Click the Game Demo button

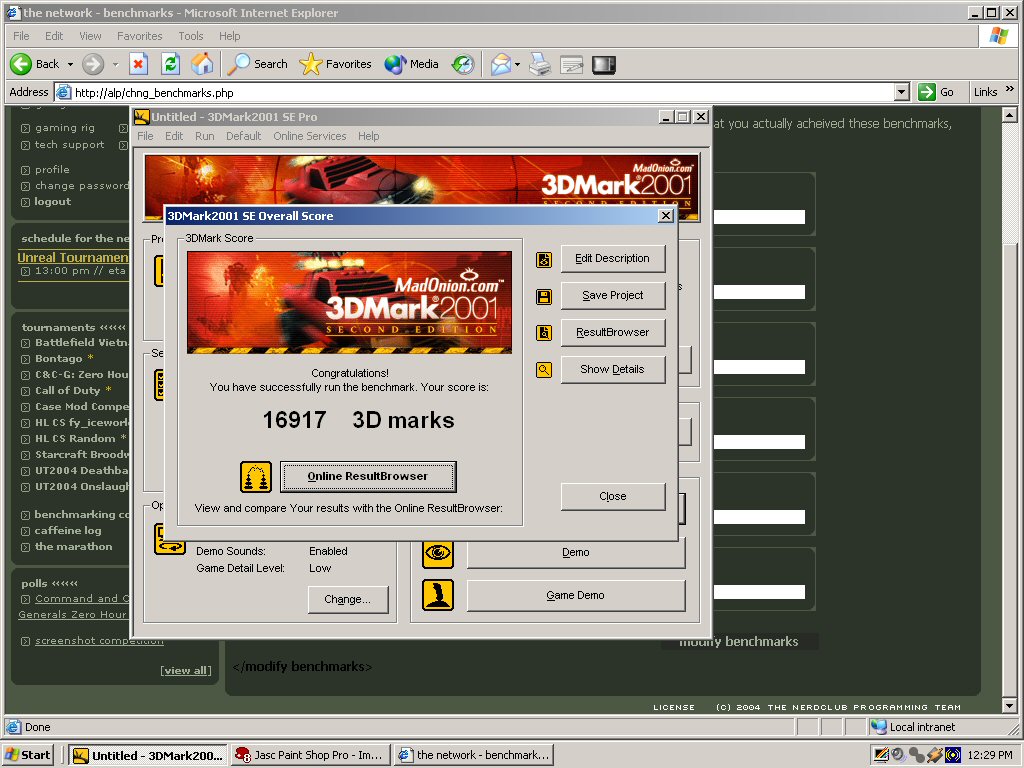tap(575, 596)
